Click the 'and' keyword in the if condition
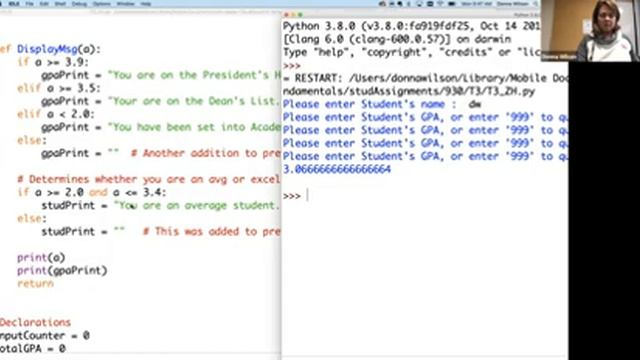 pyautogui.click(x=98, y=193)
